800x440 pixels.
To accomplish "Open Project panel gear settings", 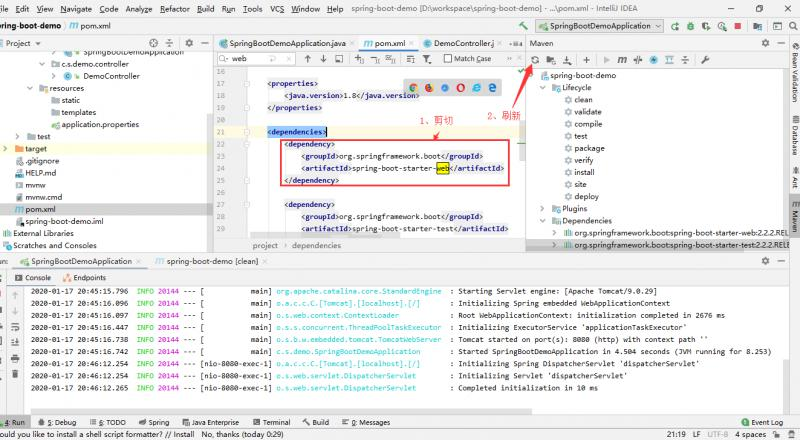I will tap(189, 43).
